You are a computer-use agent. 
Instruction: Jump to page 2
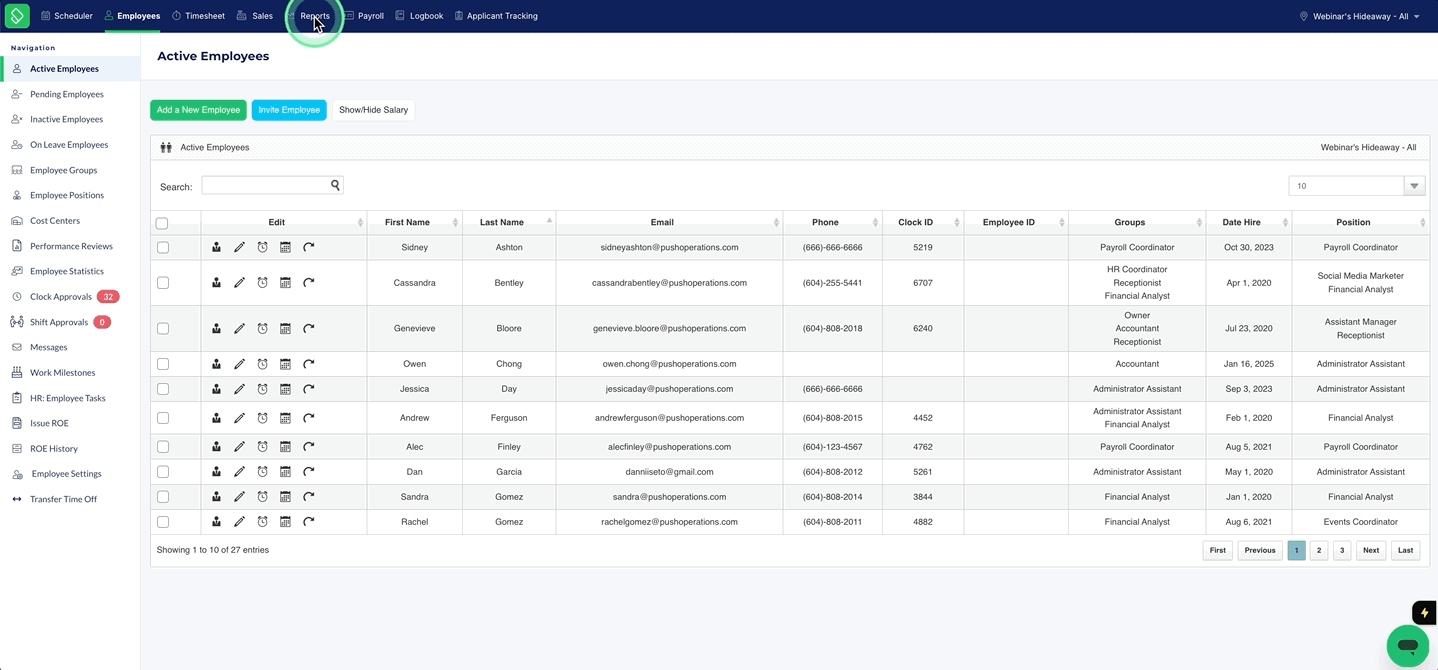click(x=1319, y=550)
